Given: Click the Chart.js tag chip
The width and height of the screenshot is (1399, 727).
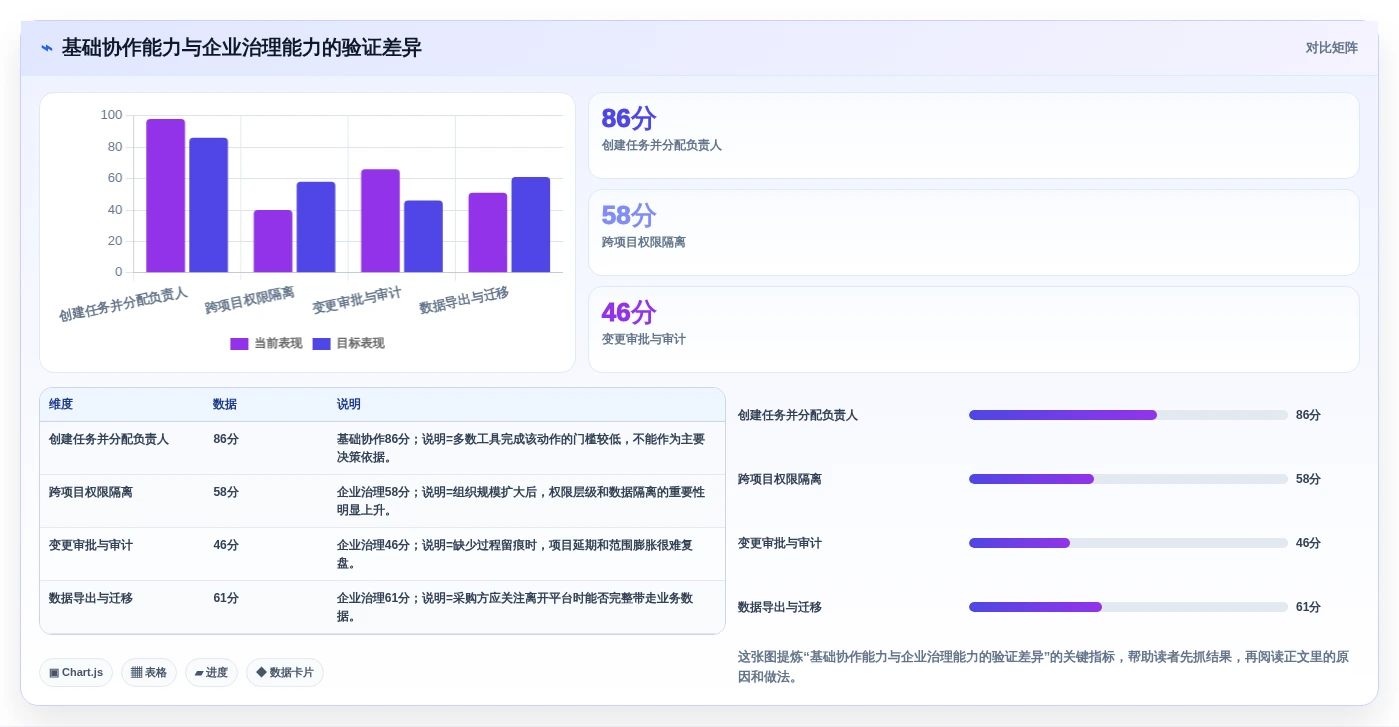Looking at the screenshot, I should [x=76, y=673].
